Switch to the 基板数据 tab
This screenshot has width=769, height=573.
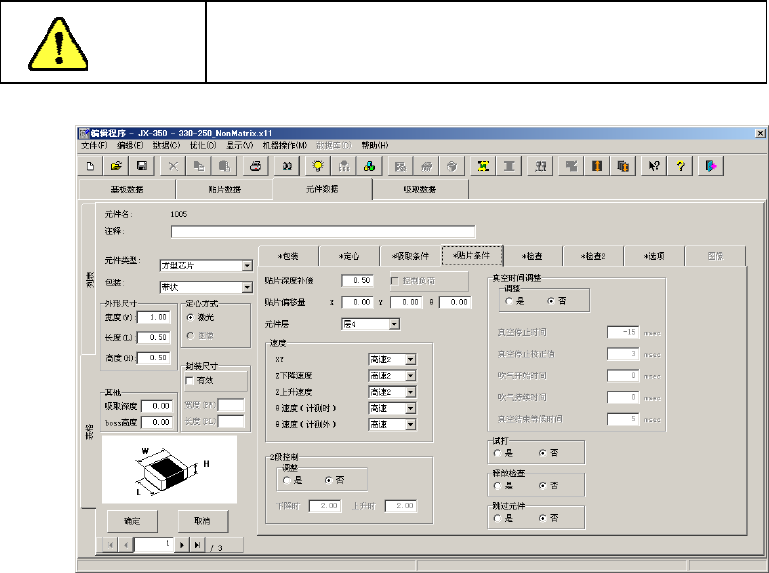pyautogui.click(x=126, y=189)
